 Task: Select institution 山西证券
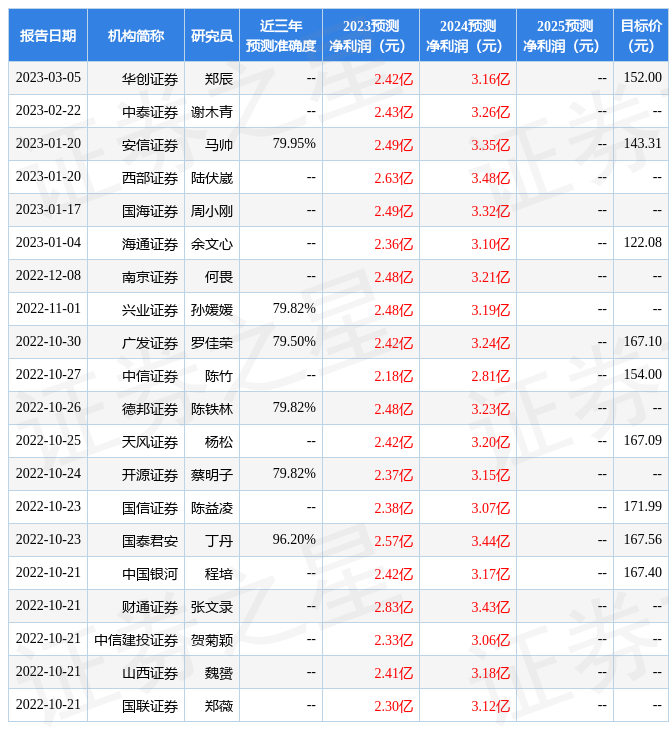pos(150,674)
